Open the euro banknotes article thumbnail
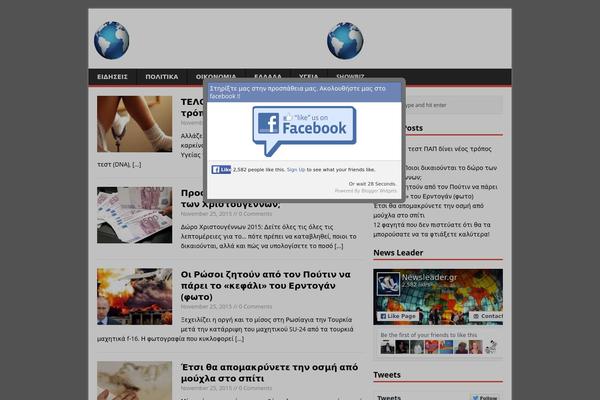Image resolution: width=600 pixels, height=400 pixels. [x=134, y=215]
